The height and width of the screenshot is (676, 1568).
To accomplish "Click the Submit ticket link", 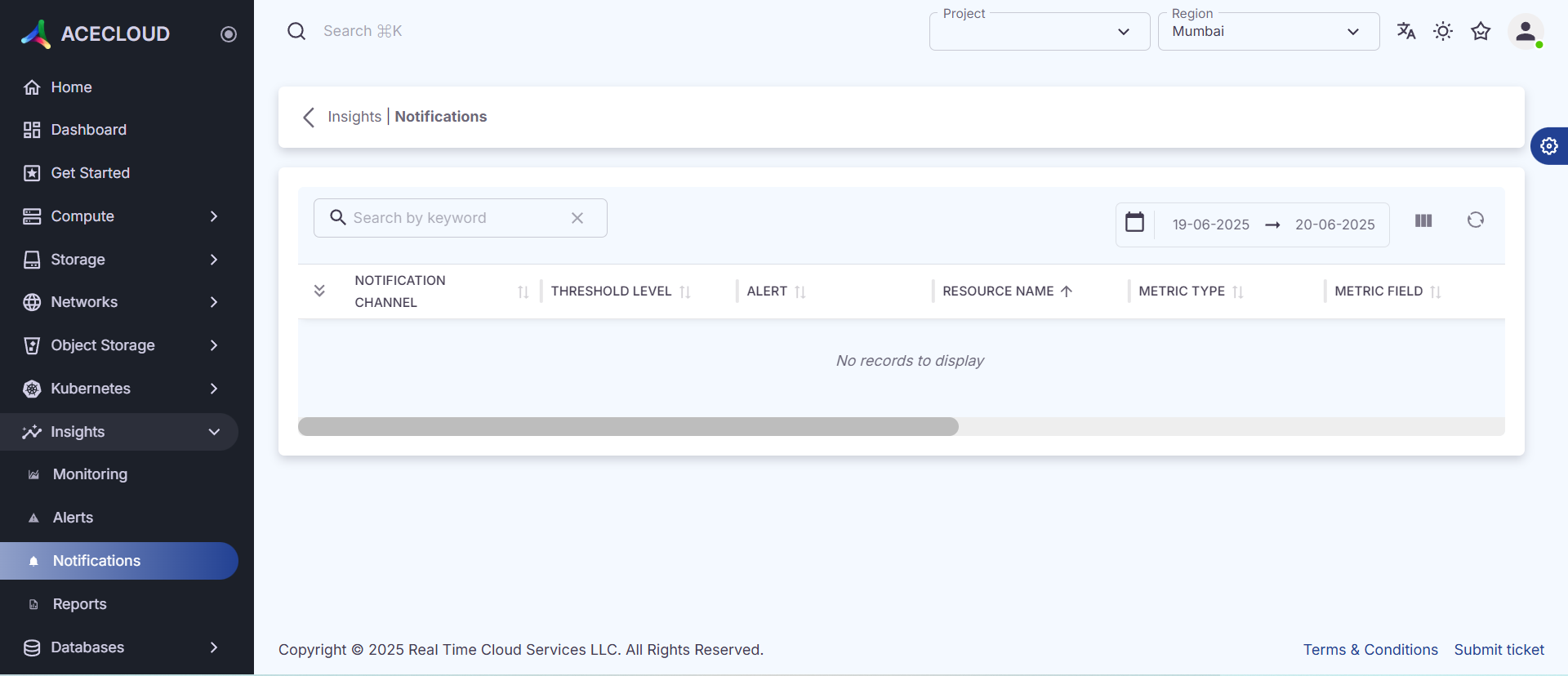I will 1499,650.
